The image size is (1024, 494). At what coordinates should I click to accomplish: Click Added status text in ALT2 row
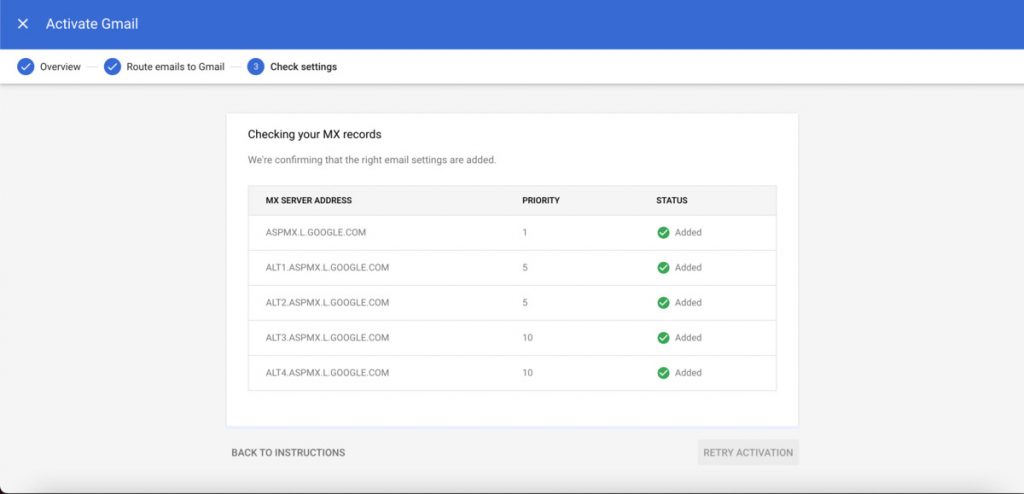click(688, 303)
